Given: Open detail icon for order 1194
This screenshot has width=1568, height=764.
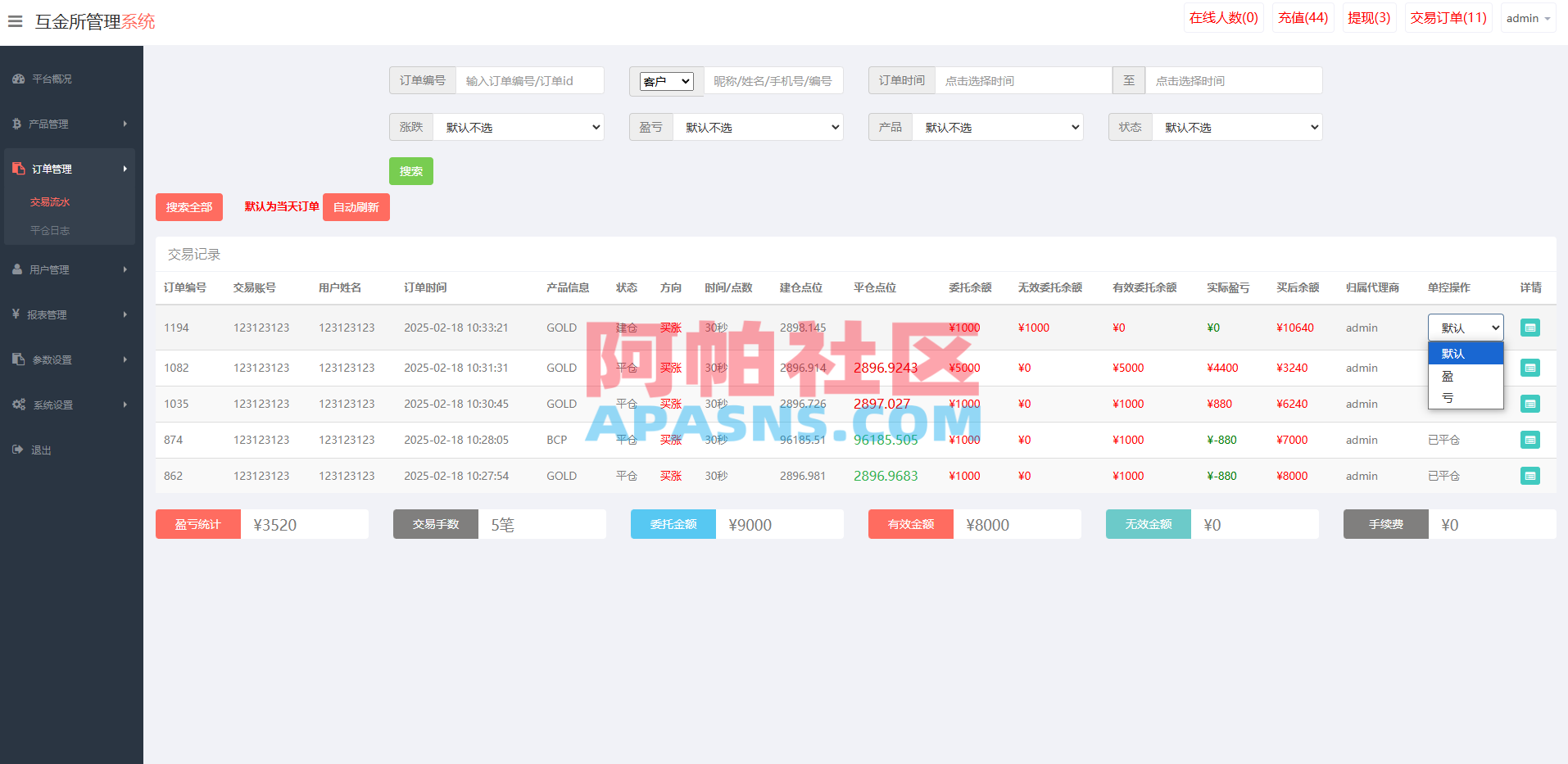Looking at the screenshot, I should tap(1529, 327).
